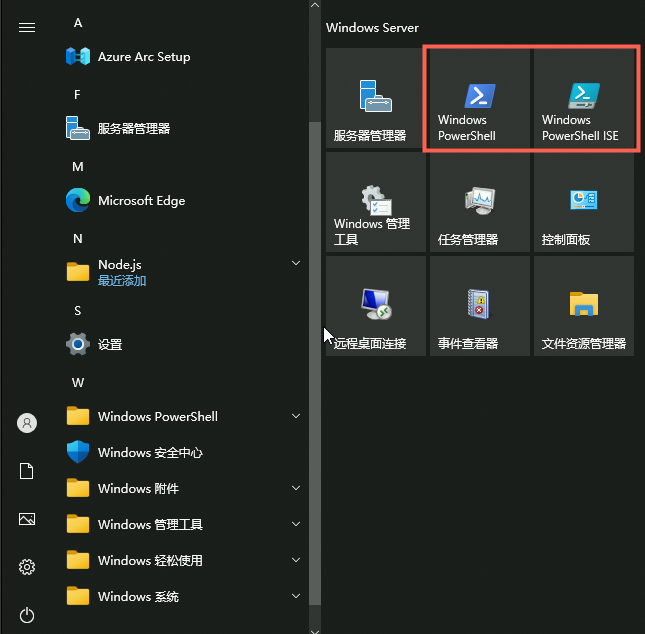This screenshot has height=634, width=645.
Task: Expand the Windows 附件 chevron
Action: pos(296,488)
